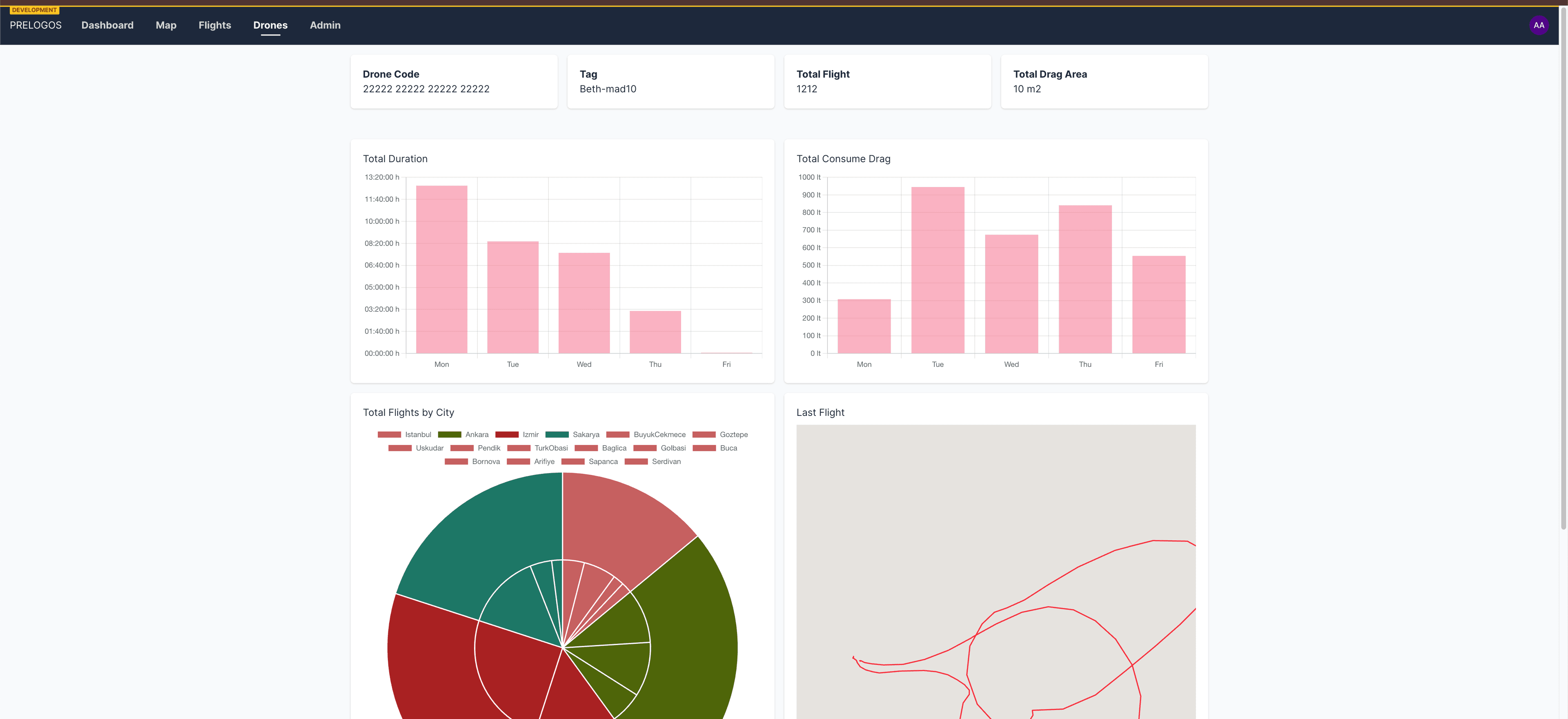Click the Last Flight card title
Image resolution: width=1568 pixels, height=719 pixels.
(x=820, y=412)
